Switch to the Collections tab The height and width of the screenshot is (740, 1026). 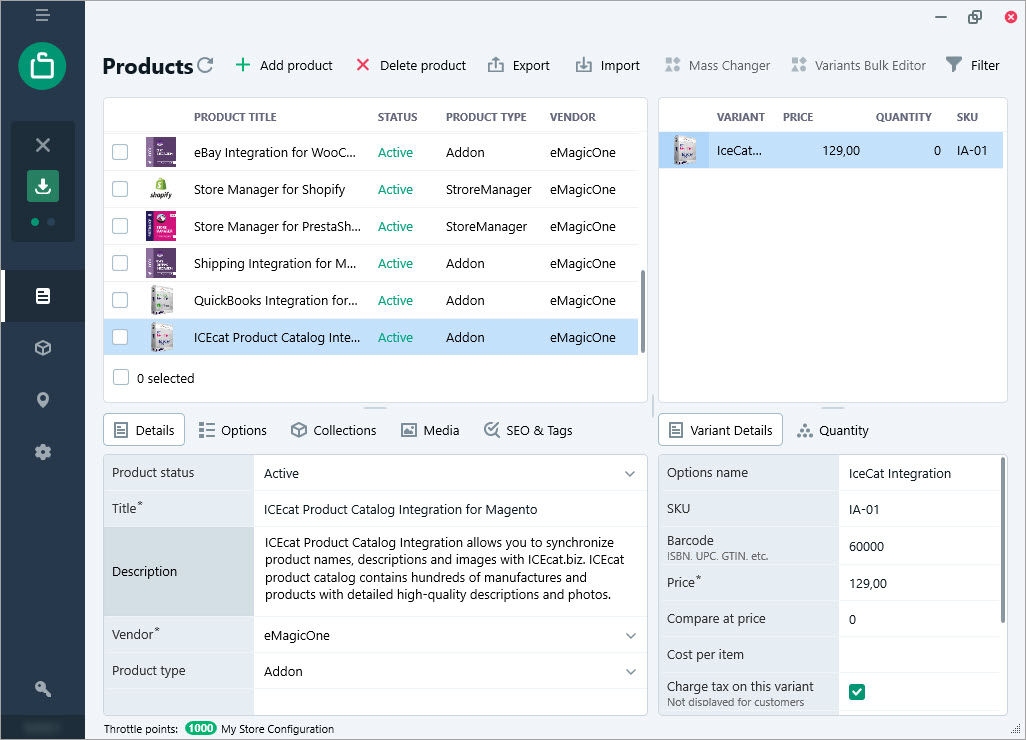pyautogui.click(x=334, y=430)
